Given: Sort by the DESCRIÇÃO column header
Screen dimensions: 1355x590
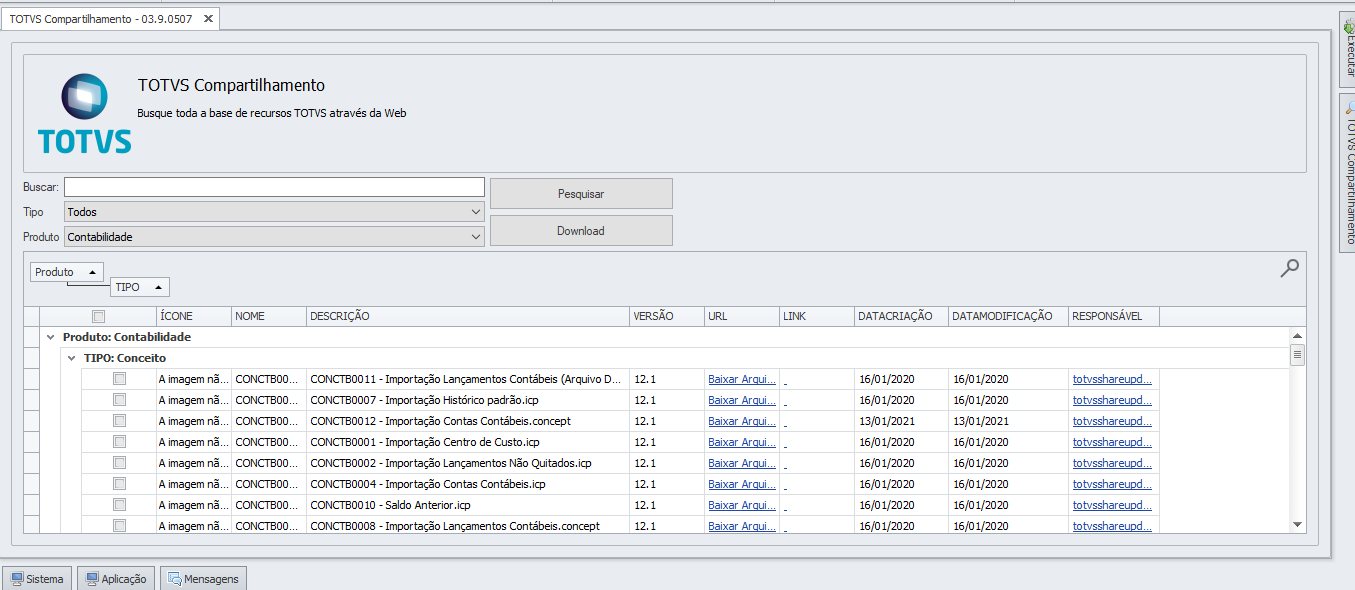Looking at the screenshot, I should tap(468, 316).
